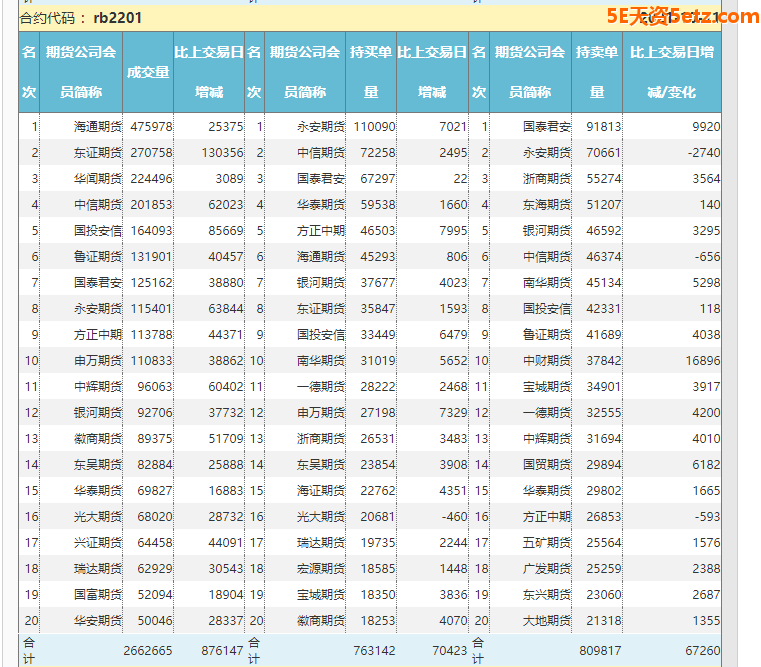Select the value 164093 for 国投安信
Screen dimensions: 761x667
point(151,231)
